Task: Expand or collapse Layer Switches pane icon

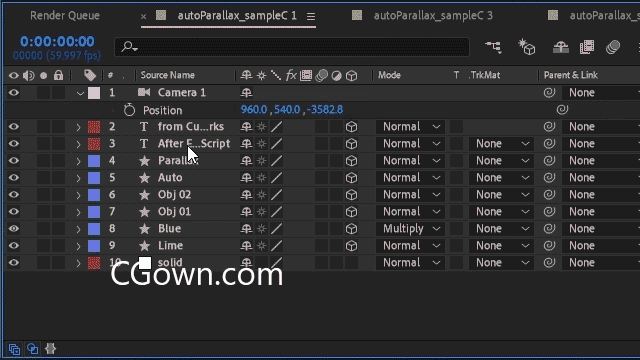Action: (14, 349)
